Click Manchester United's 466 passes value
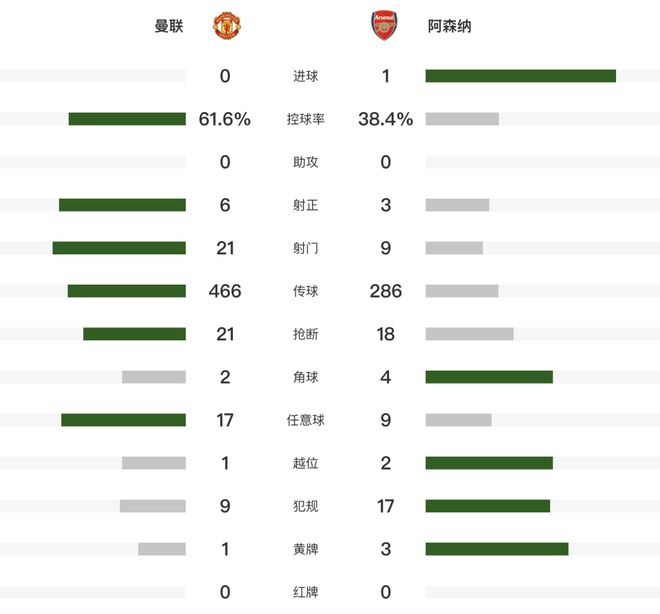This screenshot has height=614, width=660. tap(225, 291)
